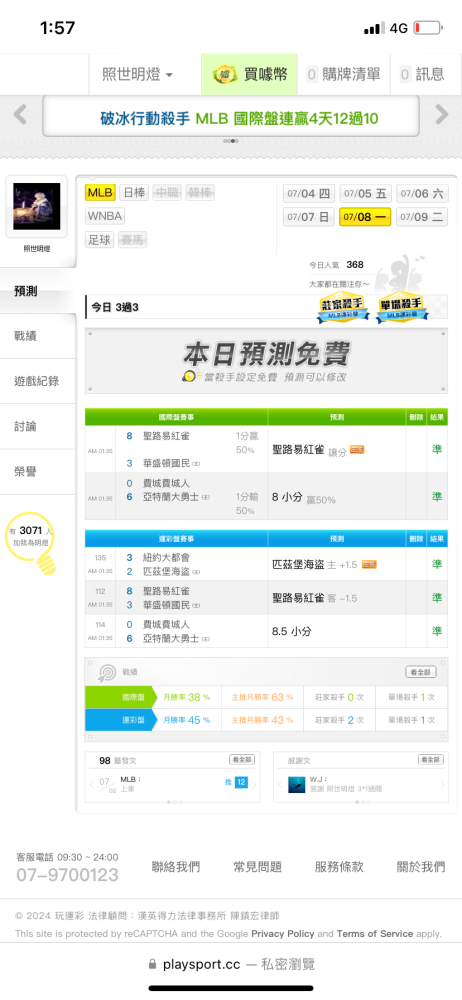Select the WNBA league tab

[x=105, y=216]
